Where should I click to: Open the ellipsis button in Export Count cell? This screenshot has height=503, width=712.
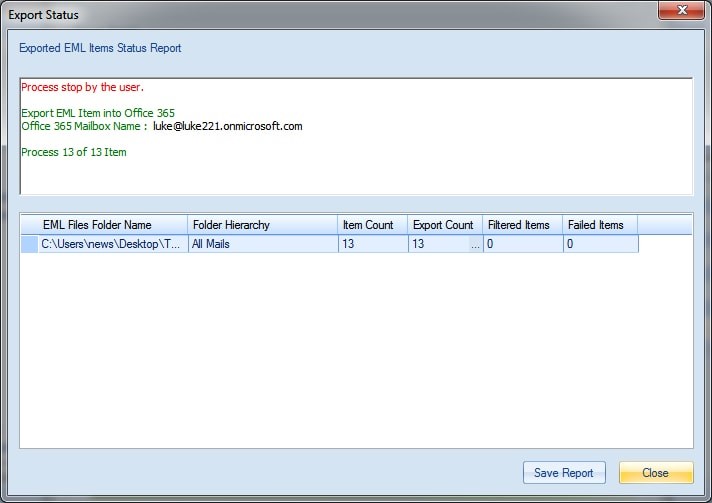click(x=475, y=245)
